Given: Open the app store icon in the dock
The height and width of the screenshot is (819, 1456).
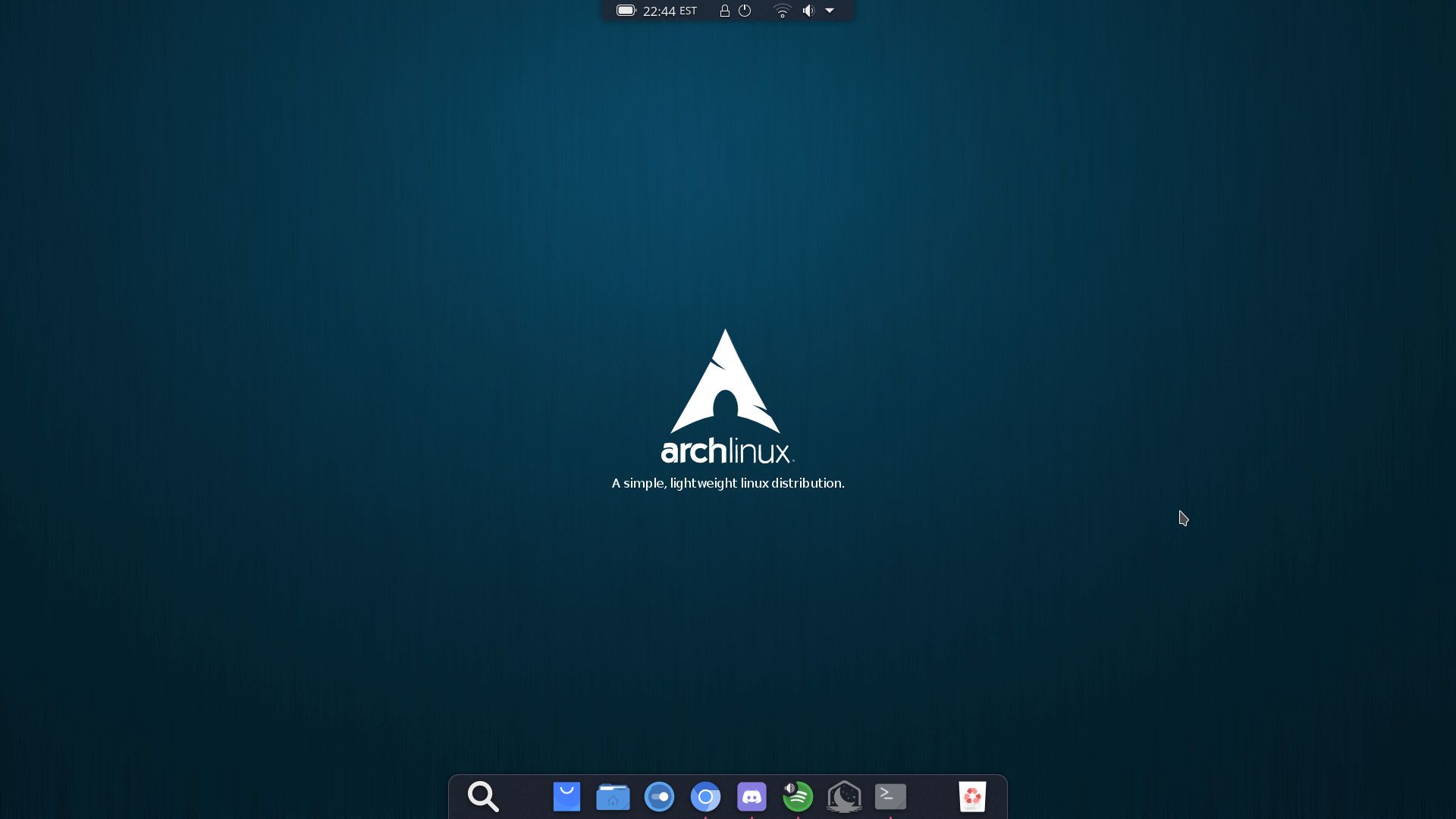Looking at the screenshot, I should [x=567, y=797].
